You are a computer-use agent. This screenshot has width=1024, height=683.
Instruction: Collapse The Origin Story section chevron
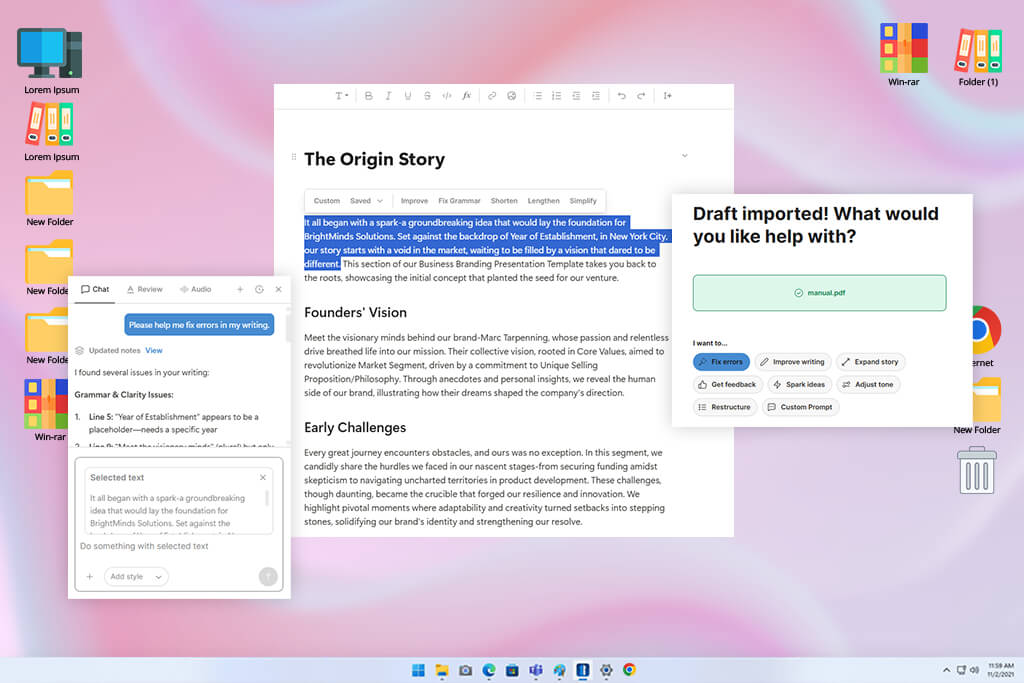[684, 155]
